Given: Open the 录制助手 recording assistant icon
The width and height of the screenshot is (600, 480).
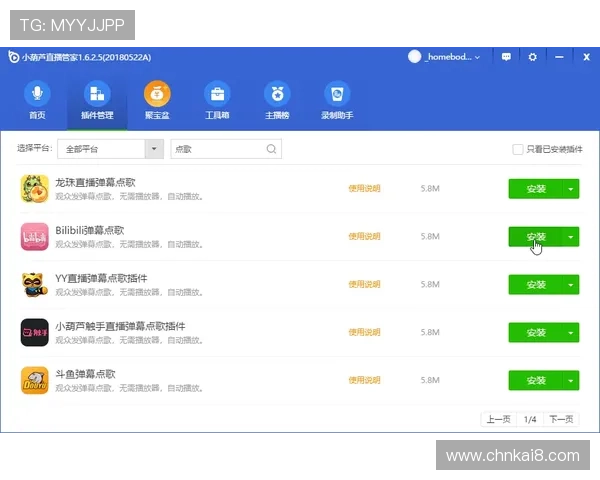Looking at the screenshot, I should [337, 94].
